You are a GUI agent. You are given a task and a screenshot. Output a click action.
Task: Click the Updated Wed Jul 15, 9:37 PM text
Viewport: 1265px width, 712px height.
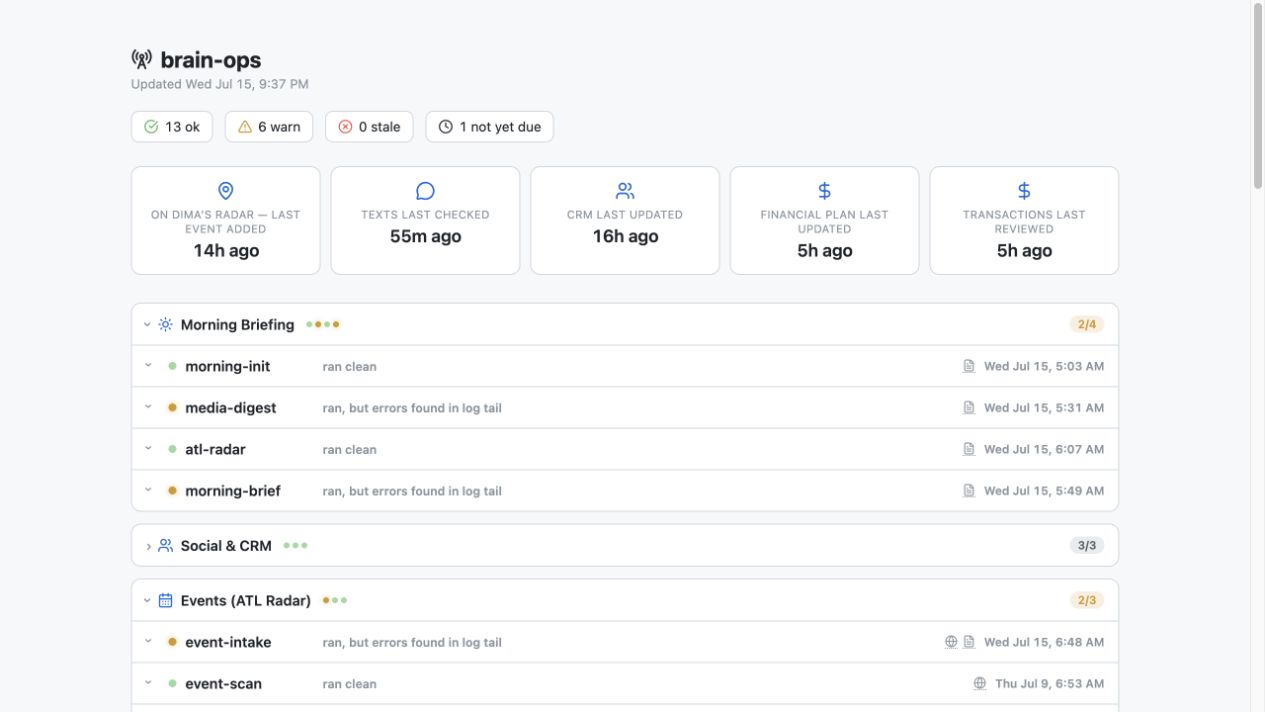[x=220, y=85]
